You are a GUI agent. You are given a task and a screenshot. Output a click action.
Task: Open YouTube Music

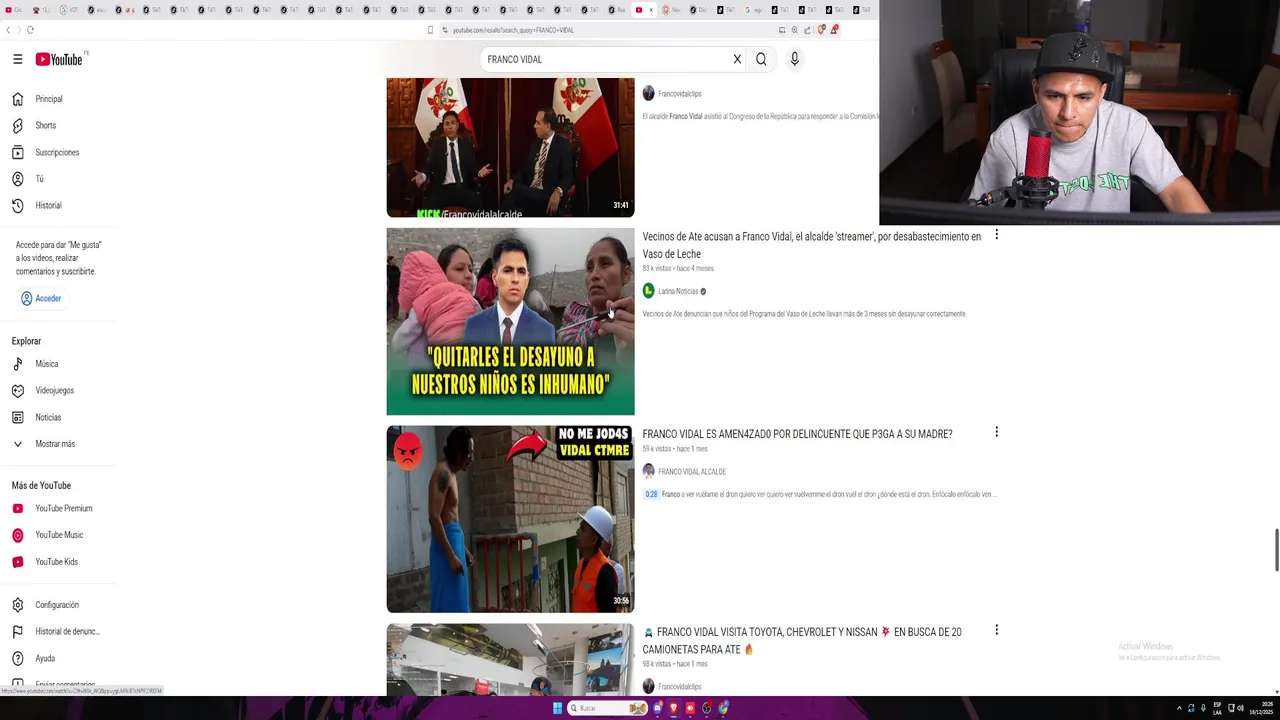click(x=57, y=535)
